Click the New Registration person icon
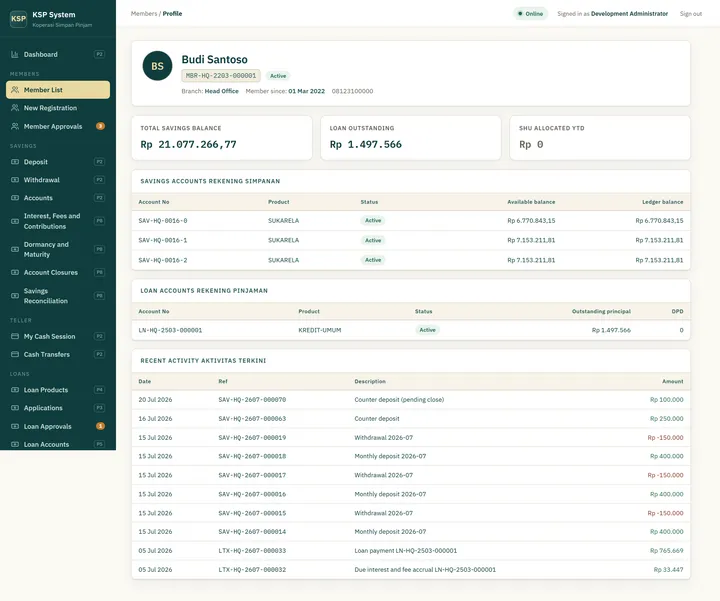 [15, 108]
